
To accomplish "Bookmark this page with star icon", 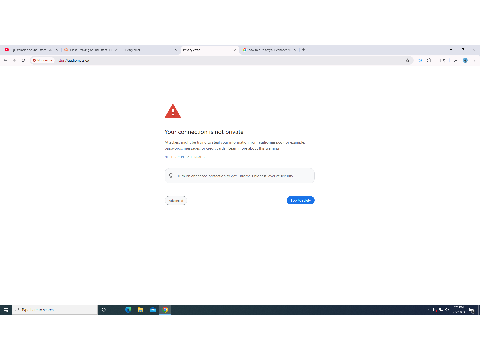I will 407,60.
